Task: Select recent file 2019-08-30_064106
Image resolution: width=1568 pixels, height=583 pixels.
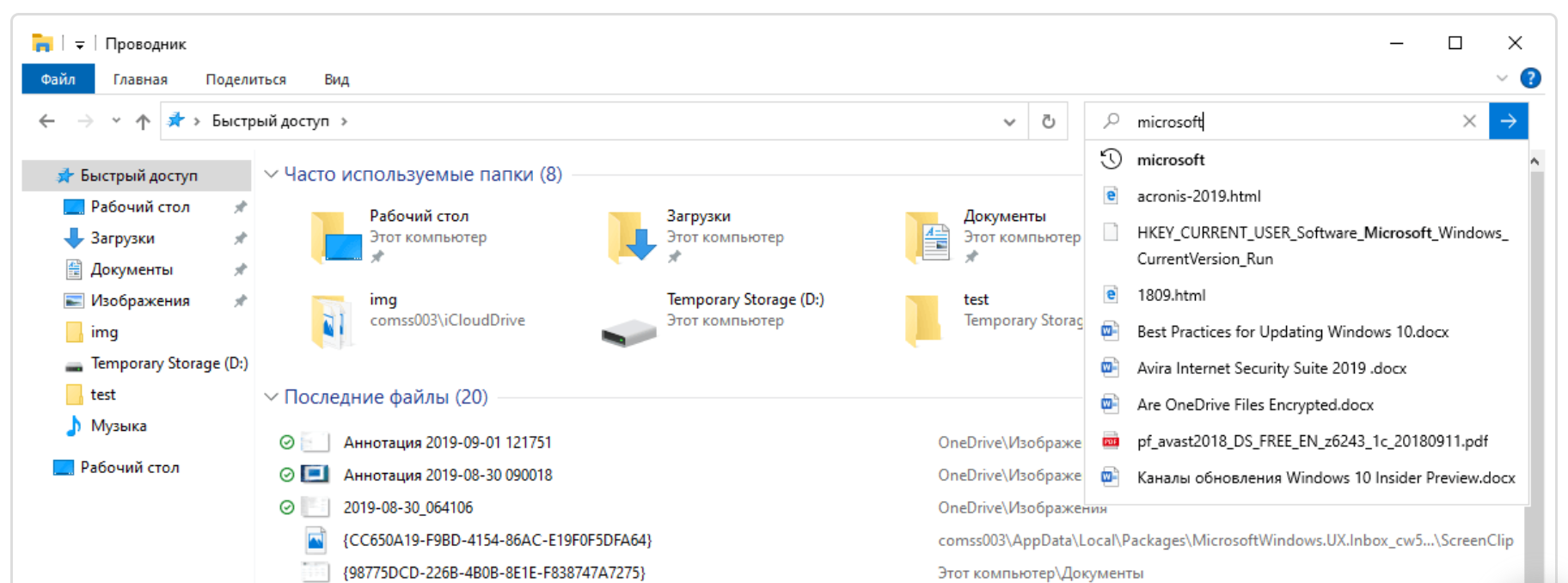Action: [408, 507]
